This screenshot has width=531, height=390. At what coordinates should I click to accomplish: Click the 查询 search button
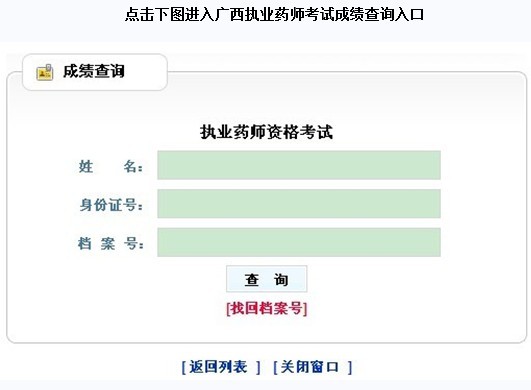click(x=267, y=279)
